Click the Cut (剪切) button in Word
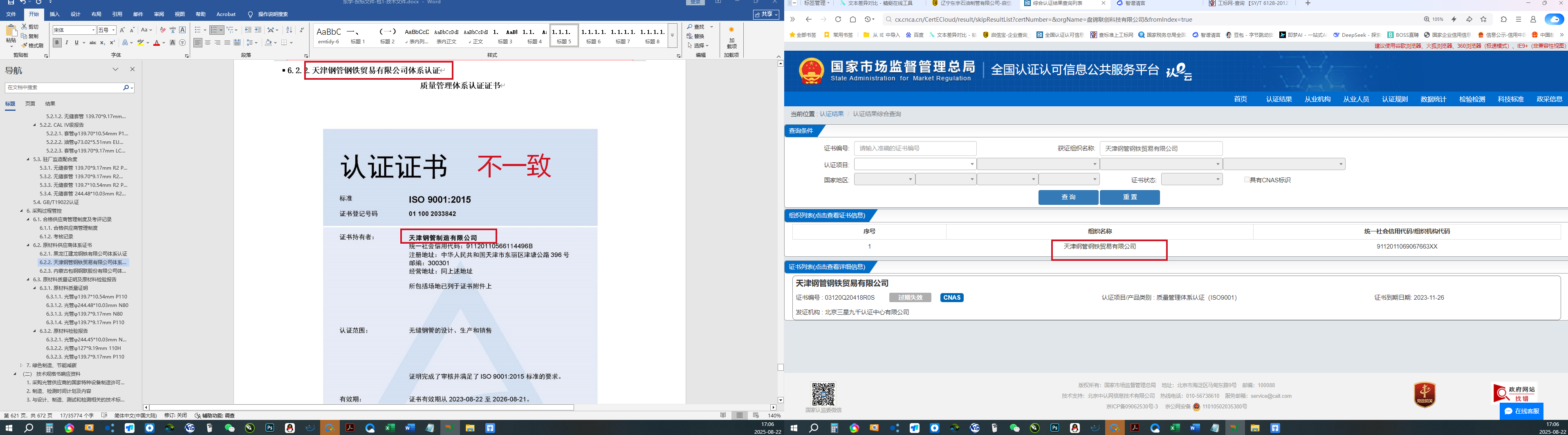The height and width of the screenshot is (435, 1568). coord(30,27)
